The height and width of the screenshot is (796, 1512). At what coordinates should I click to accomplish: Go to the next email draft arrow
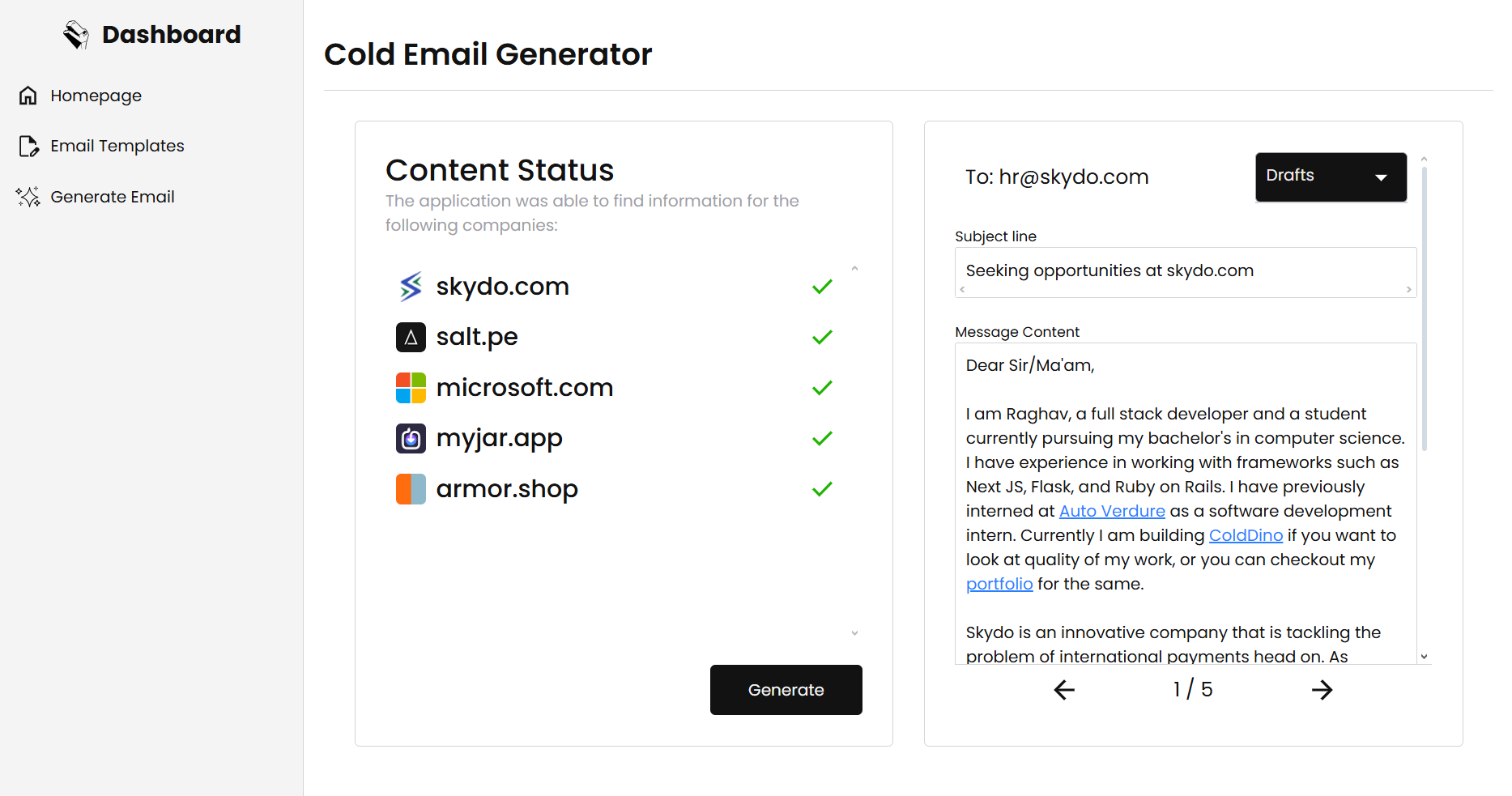[1322, 690]
